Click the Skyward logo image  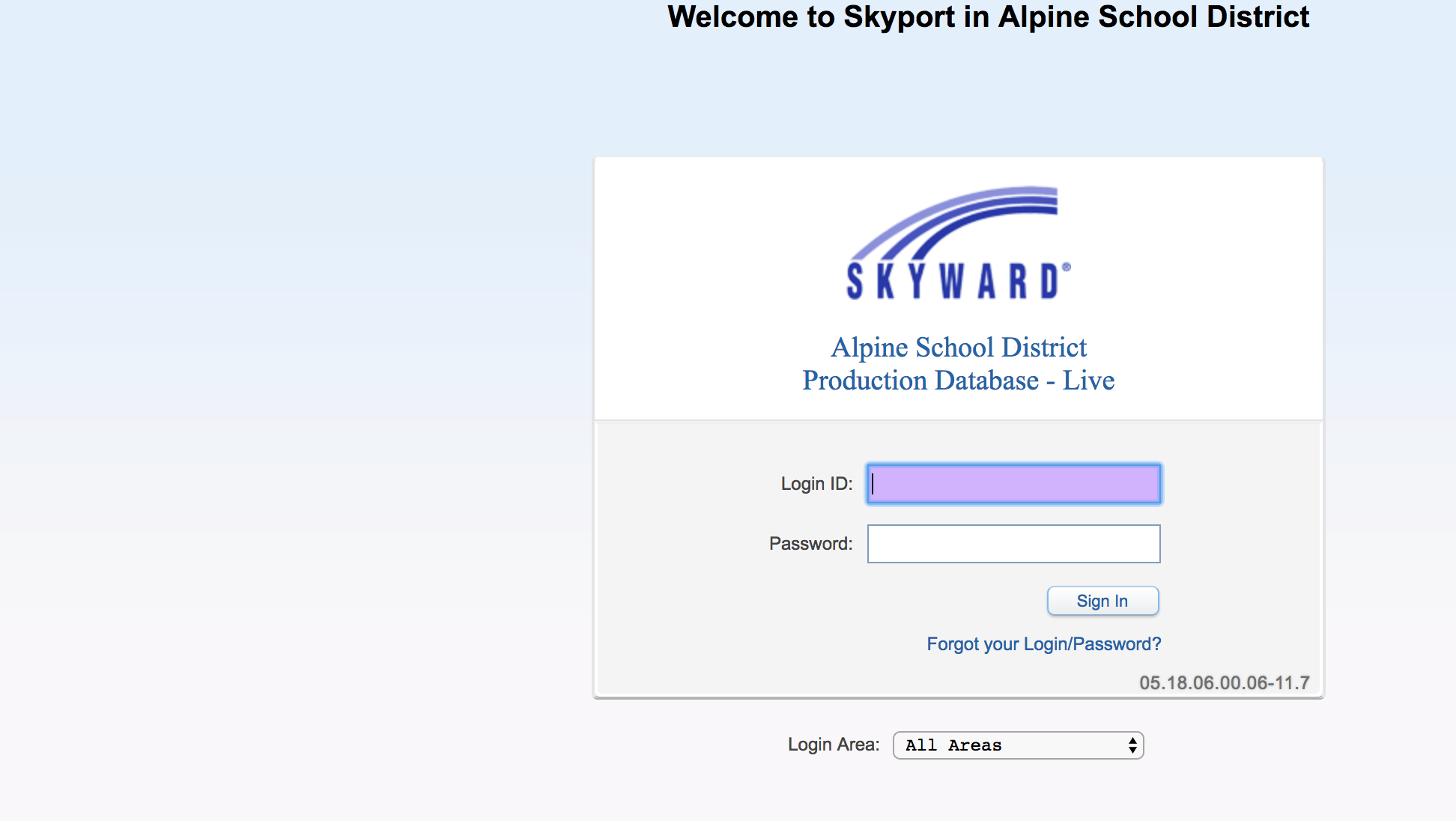tap(958, 243)
